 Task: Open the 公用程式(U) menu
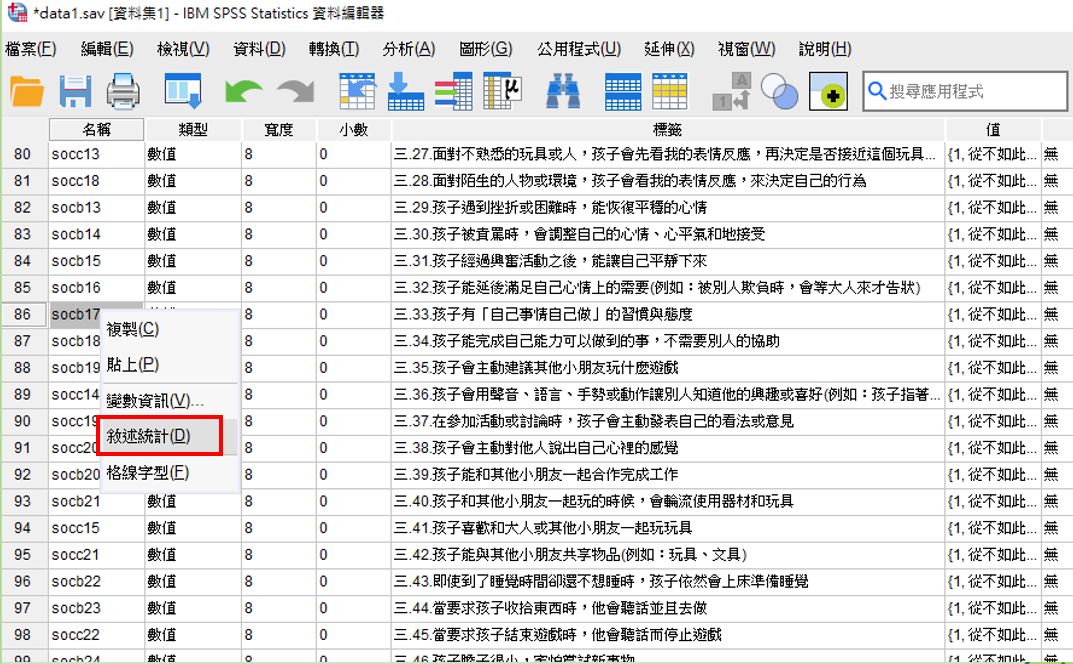pyautogui.click(x=579, y=49)
